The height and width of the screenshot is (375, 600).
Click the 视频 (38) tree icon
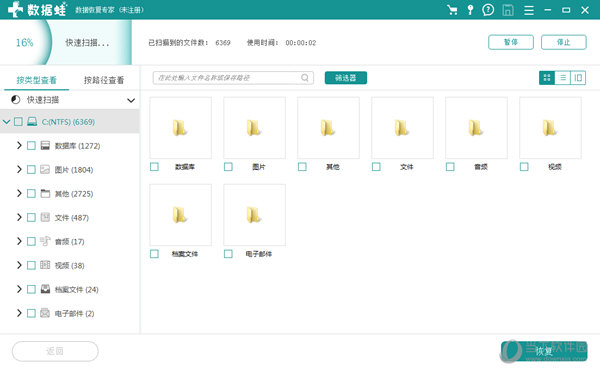point(45,265)
